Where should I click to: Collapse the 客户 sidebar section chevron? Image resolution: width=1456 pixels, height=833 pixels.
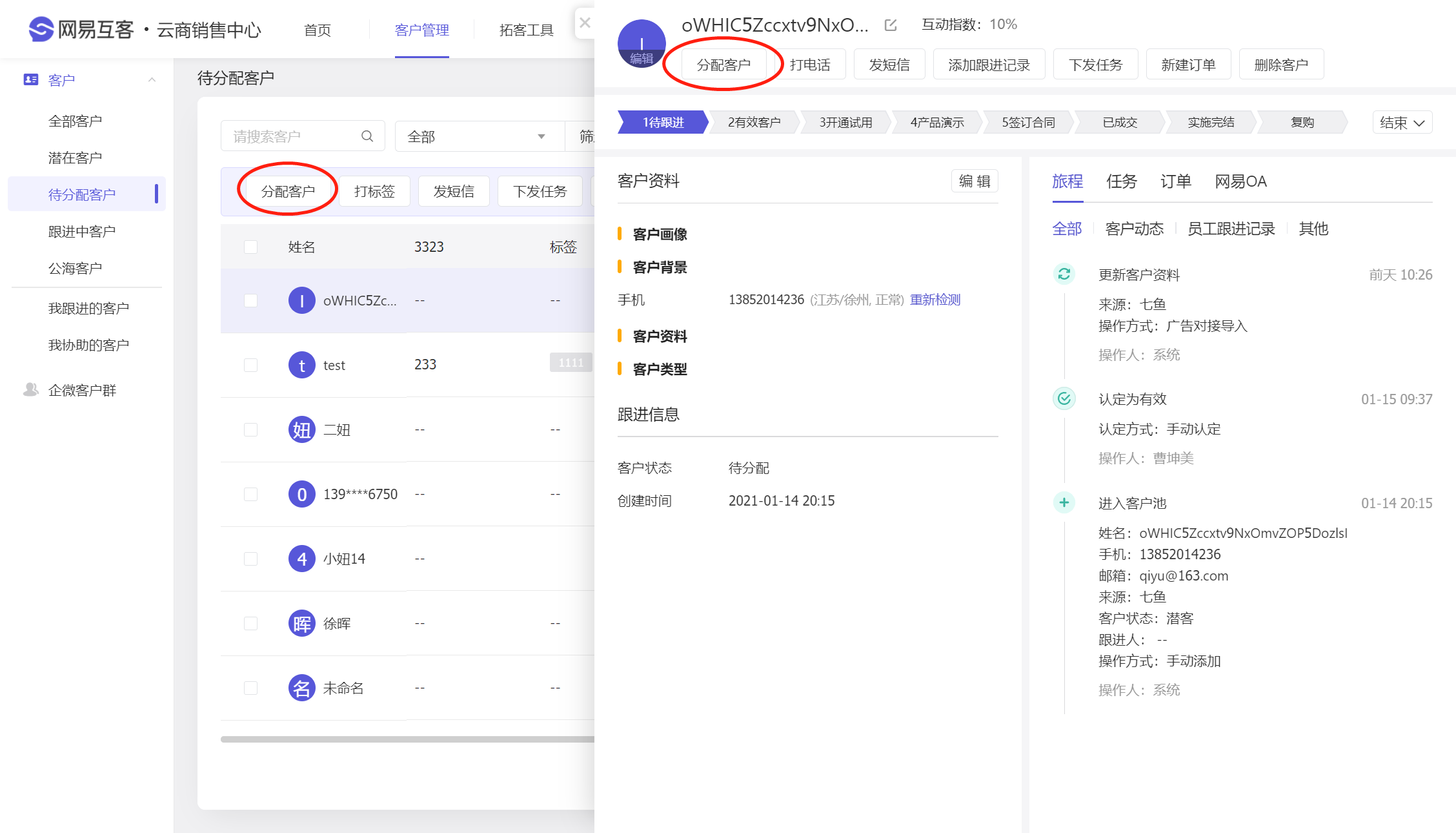[152, 79]
